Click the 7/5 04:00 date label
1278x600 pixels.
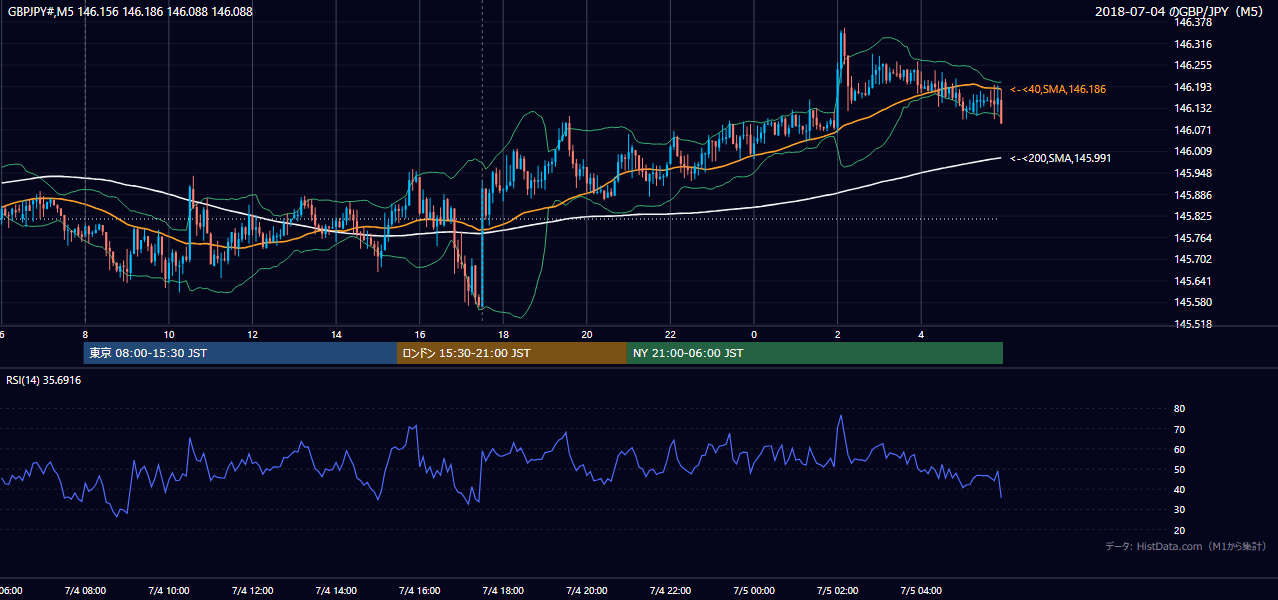(x=920, y=590)
